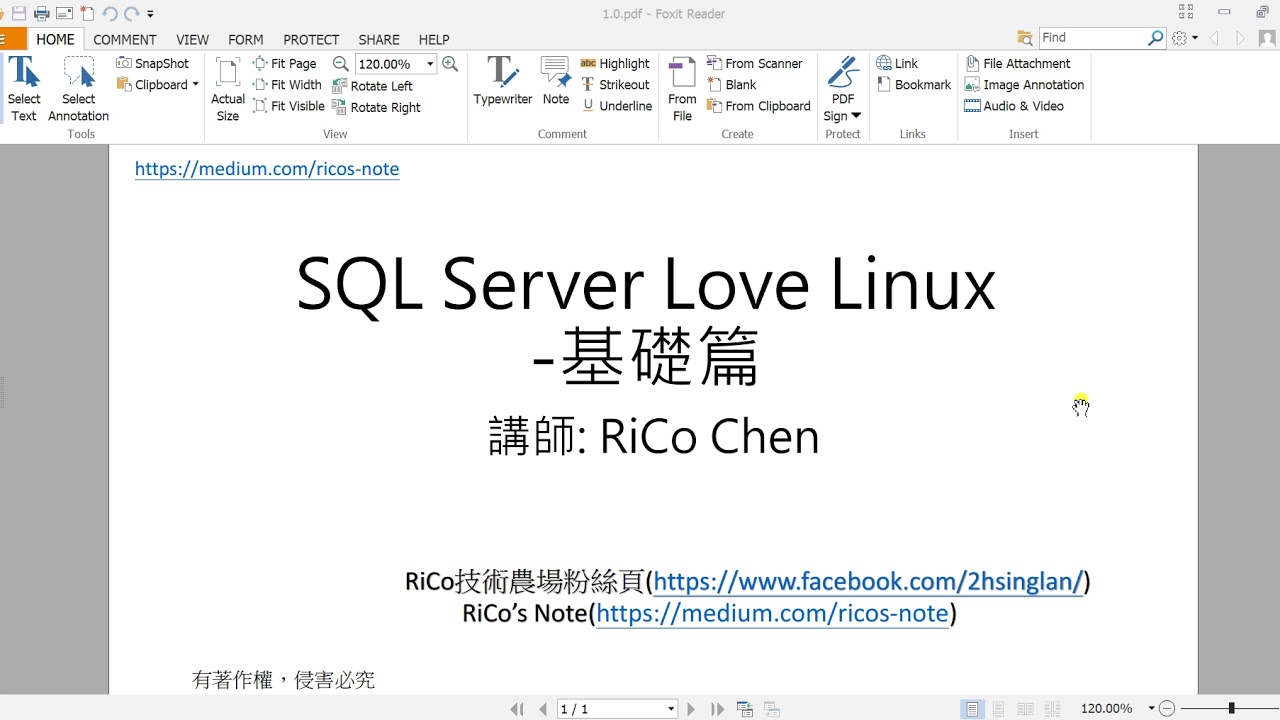Click the new blank page icon in quick access toolbar
The height and width of the screenshot is (720, 1280).
click(x=87, y=14)
